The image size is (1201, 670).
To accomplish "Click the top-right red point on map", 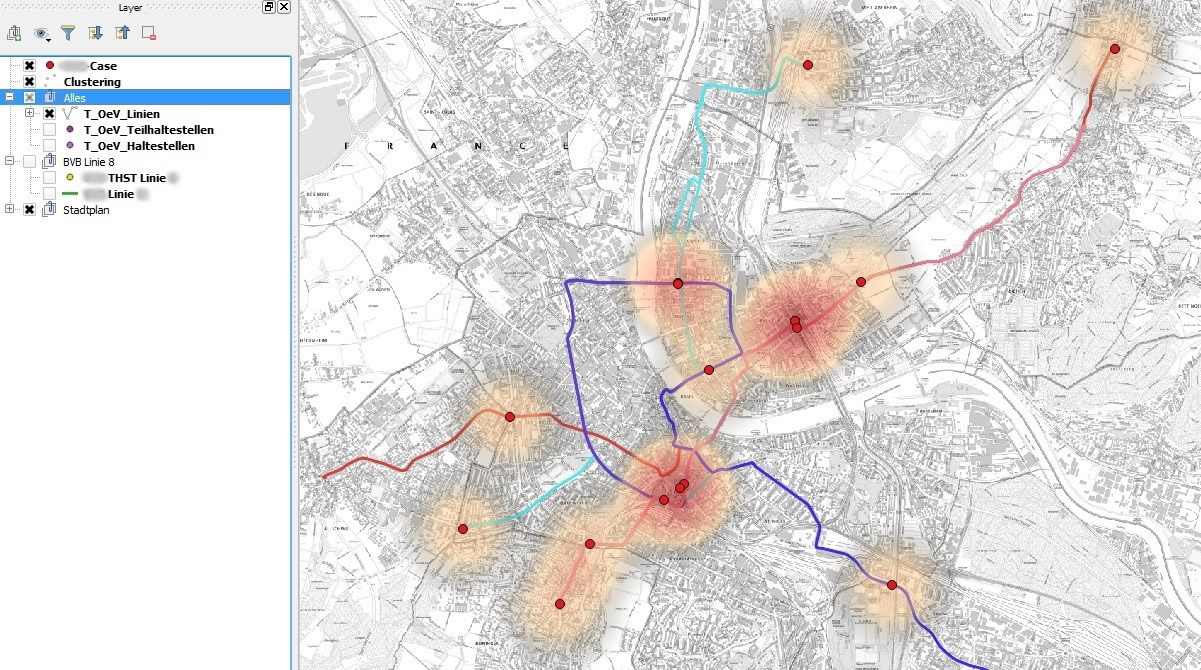I will click(x=1114, y=49).
